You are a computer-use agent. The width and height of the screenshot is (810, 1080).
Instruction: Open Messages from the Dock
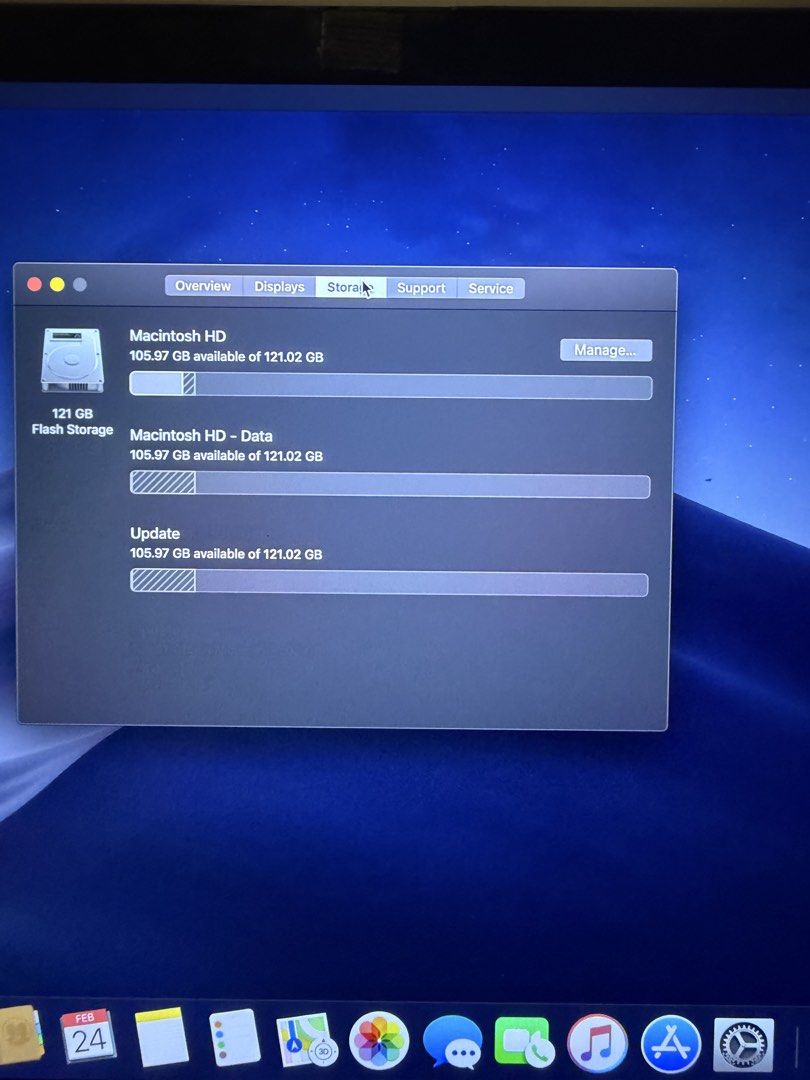(x=453, y=1042)
